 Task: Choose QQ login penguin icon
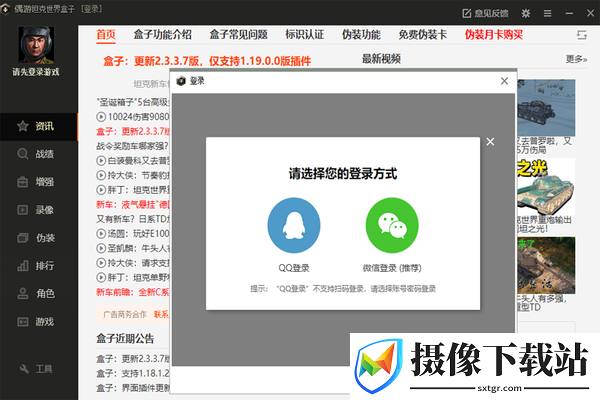point(293,225)
